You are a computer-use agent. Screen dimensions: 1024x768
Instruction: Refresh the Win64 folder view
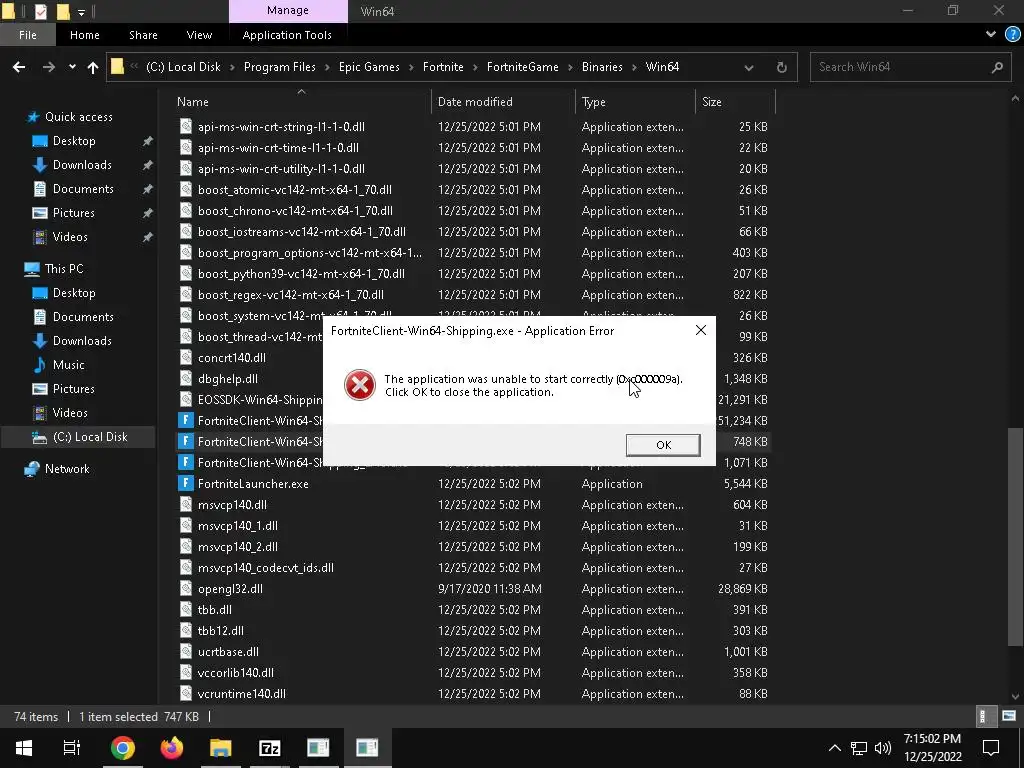click(x=781, y=67)
